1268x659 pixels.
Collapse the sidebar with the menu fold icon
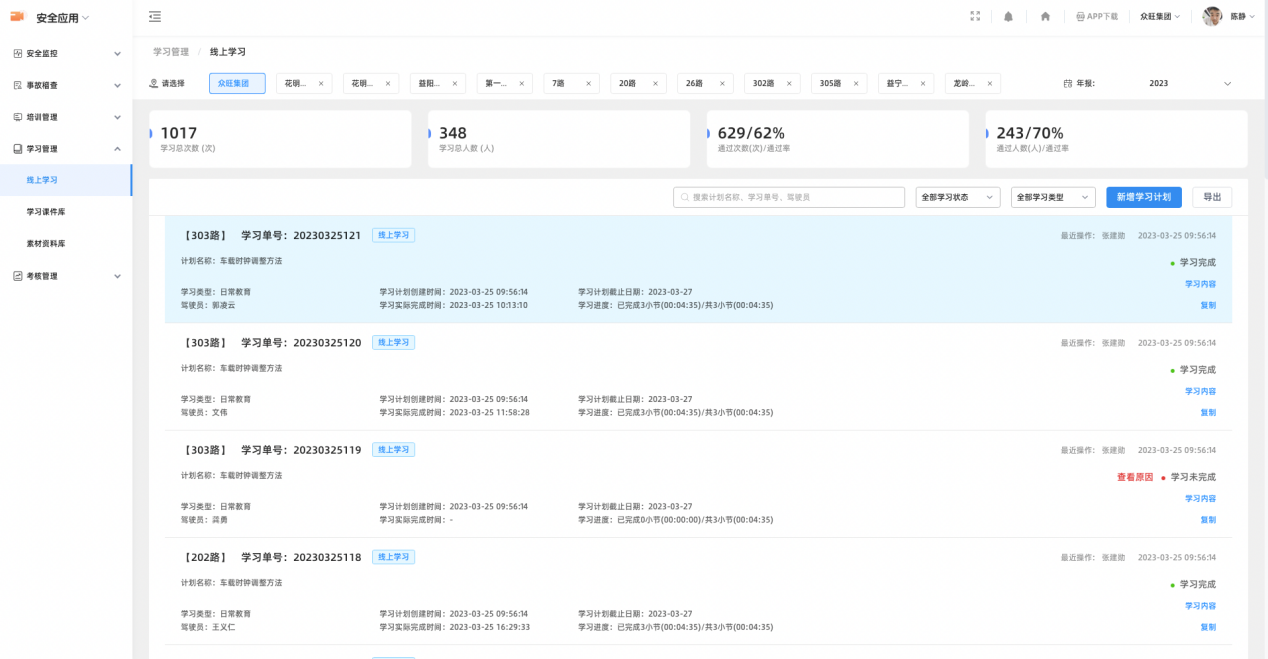[x=155, y=17]
